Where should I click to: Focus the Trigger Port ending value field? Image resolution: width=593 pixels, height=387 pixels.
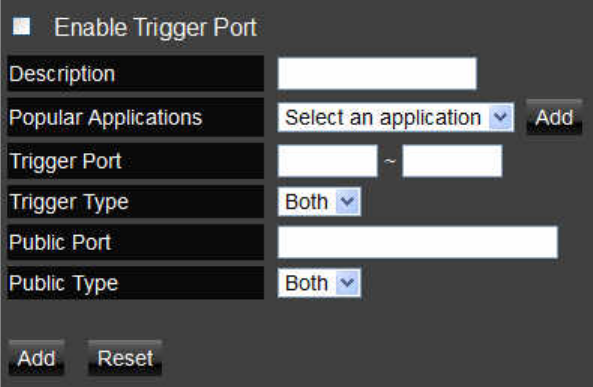(x=452, y=161)
